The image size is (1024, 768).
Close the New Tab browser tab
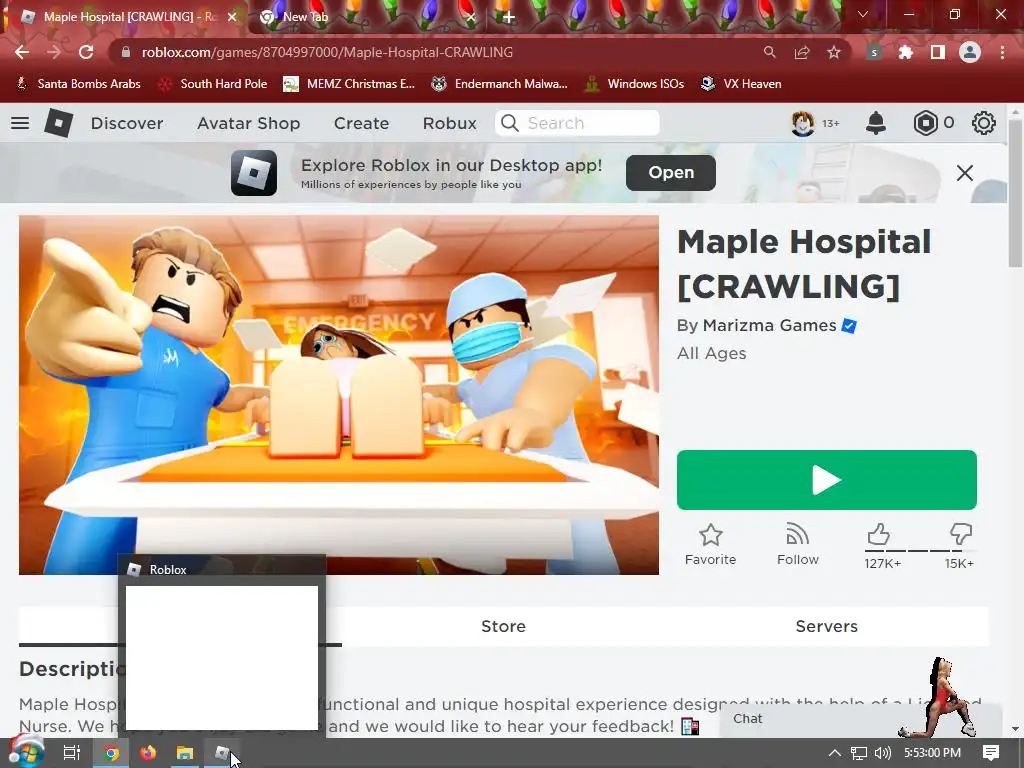pos(470,18)
